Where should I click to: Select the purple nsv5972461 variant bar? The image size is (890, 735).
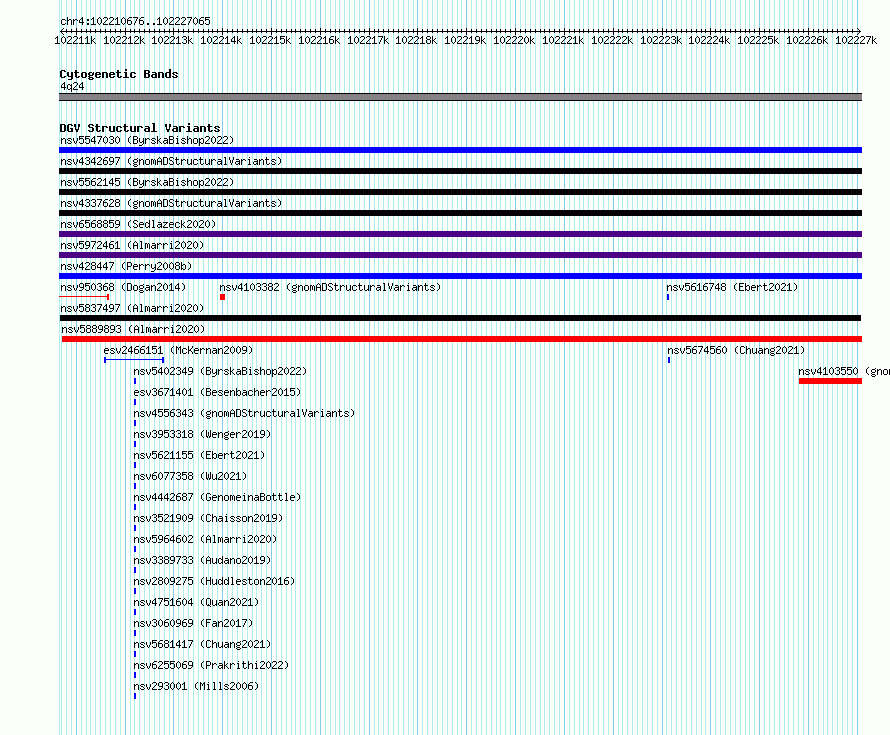pos(460,255)
